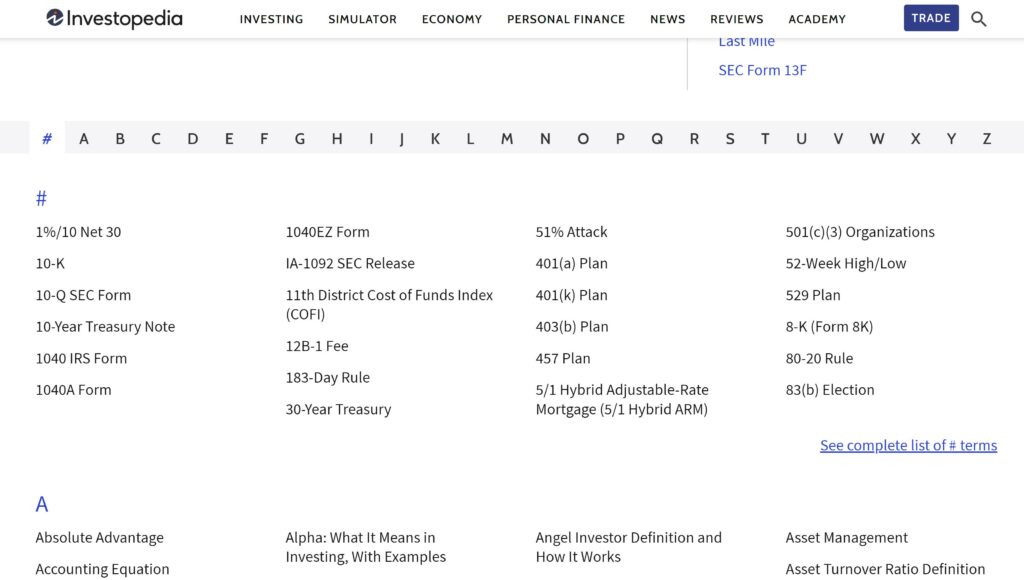The width and height of the screenshot is (1024, 580).
Task: Open the 401(k) Plan definition
Action: click(x=569, y=295)
